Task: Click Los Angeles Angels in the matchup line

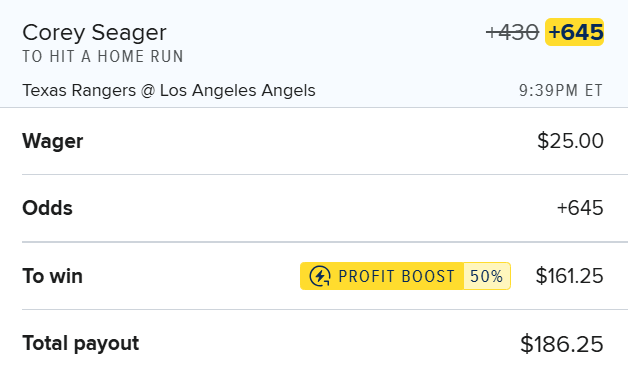Action: 238,91
